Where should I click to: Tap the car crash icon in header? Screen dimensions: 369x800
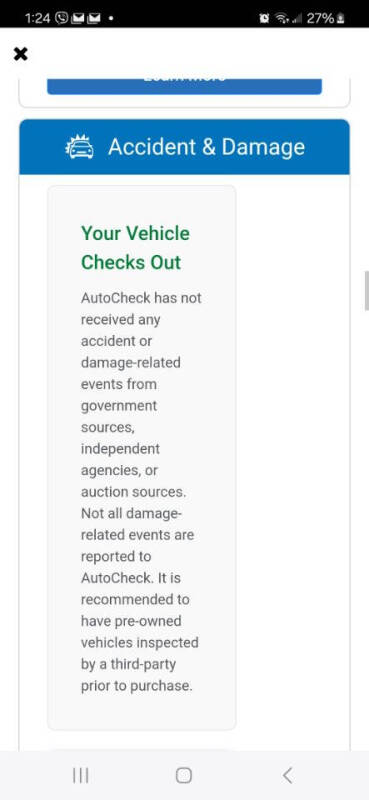[80, 146]
